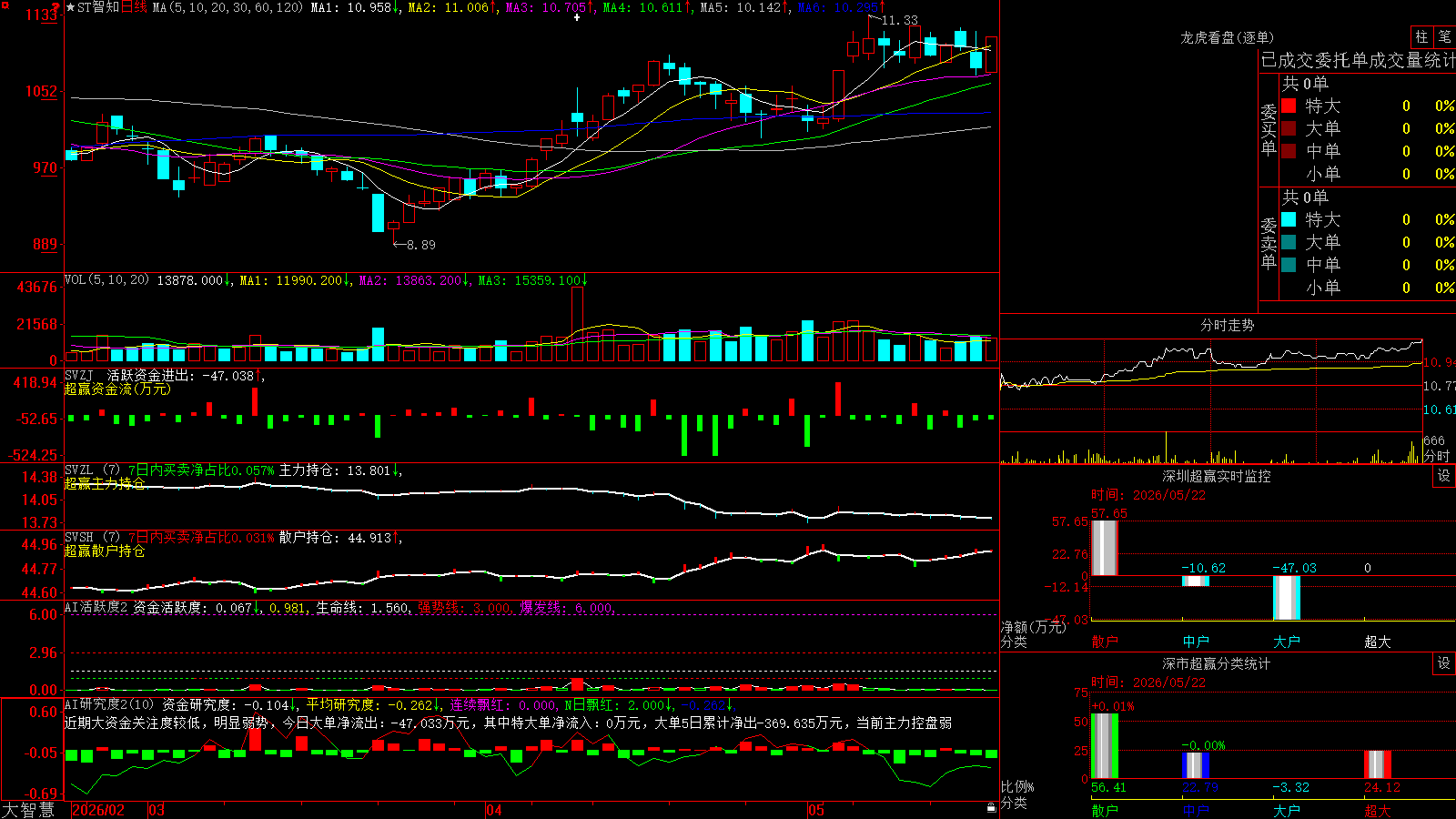The width and height of the screenshot is (1456, 819).
Task: Click the -10.62 中户 net amount bar
Action: coord(1196,581)
